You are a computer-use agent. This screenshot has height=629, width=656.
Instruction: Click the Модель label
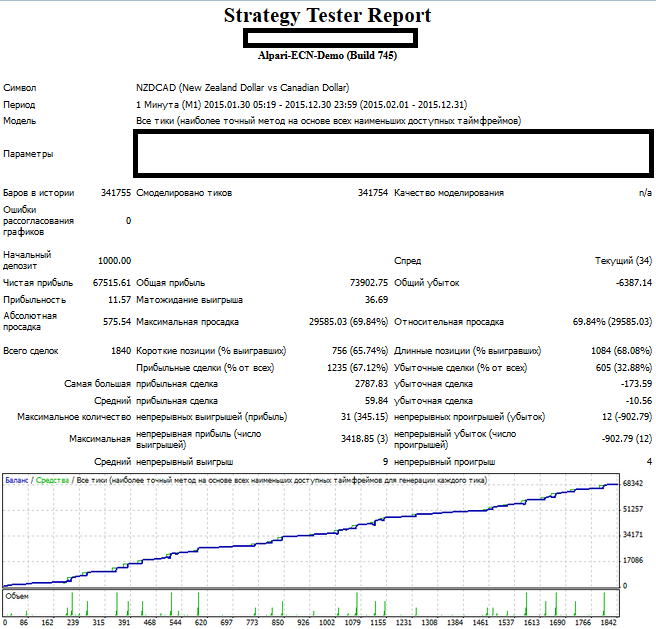20,121
